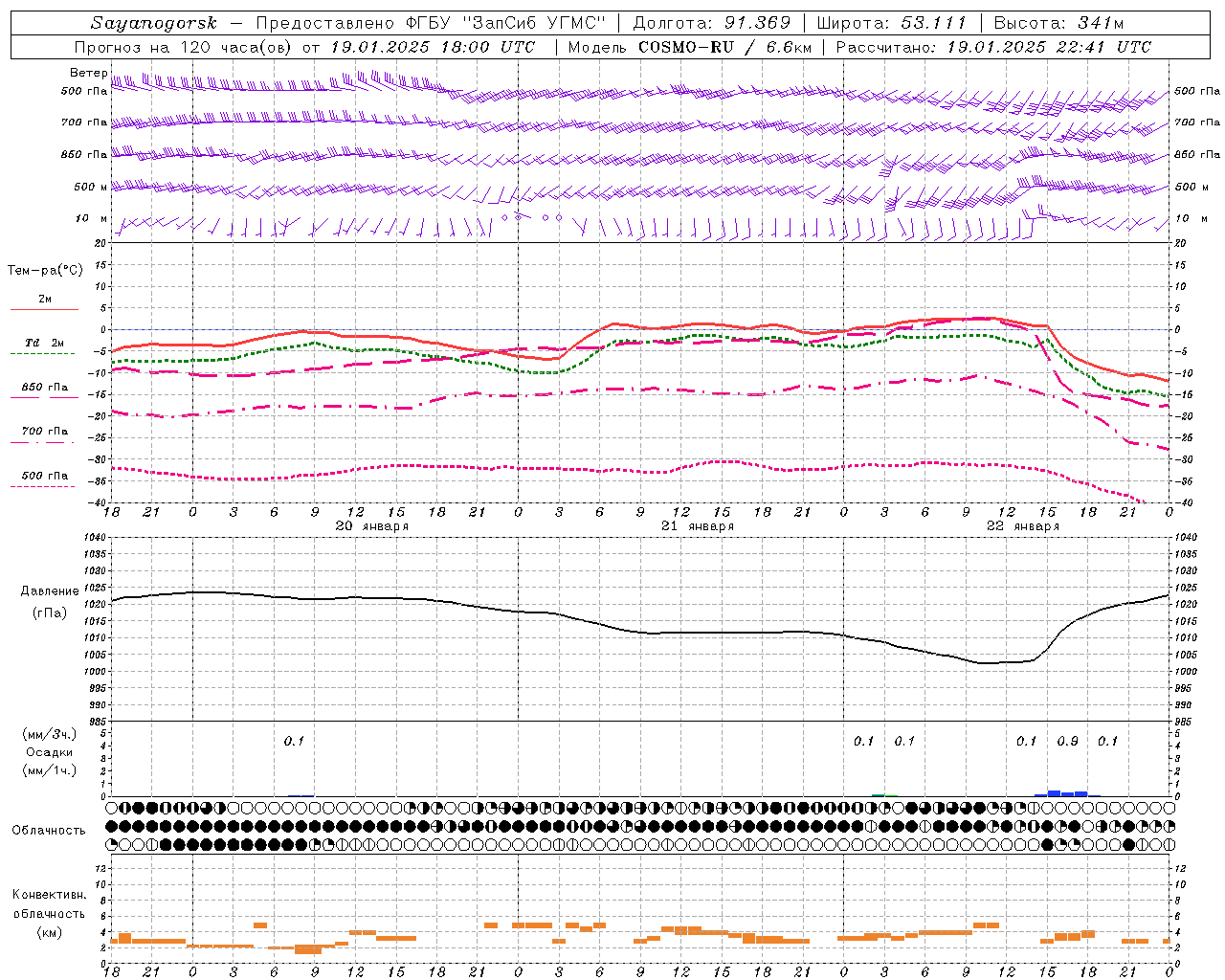Click the small green precipitation bar
1225x980 pixels.
click(879, 795)
